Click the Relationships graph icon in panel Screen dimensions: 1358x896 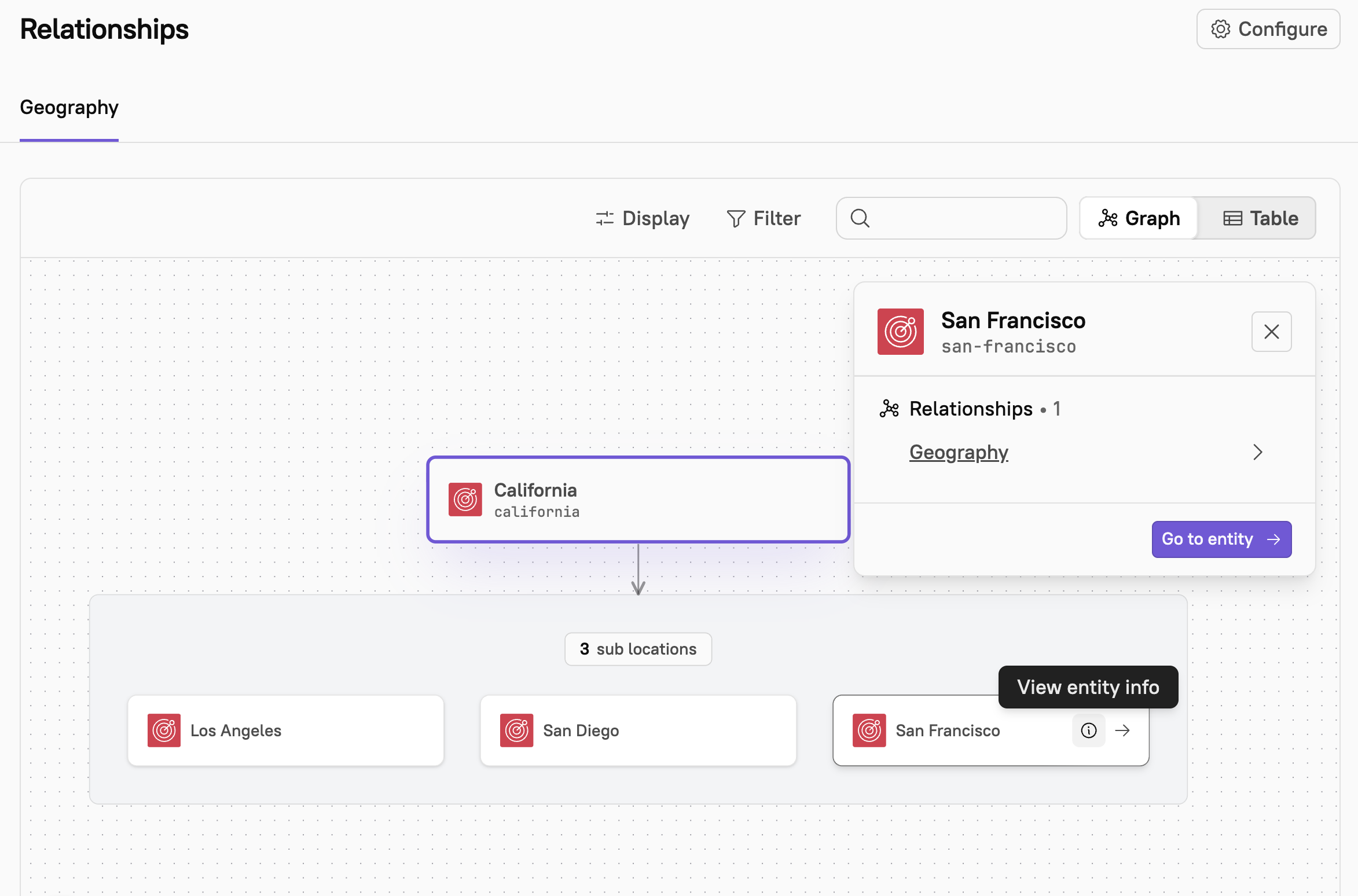coord(889,409)
